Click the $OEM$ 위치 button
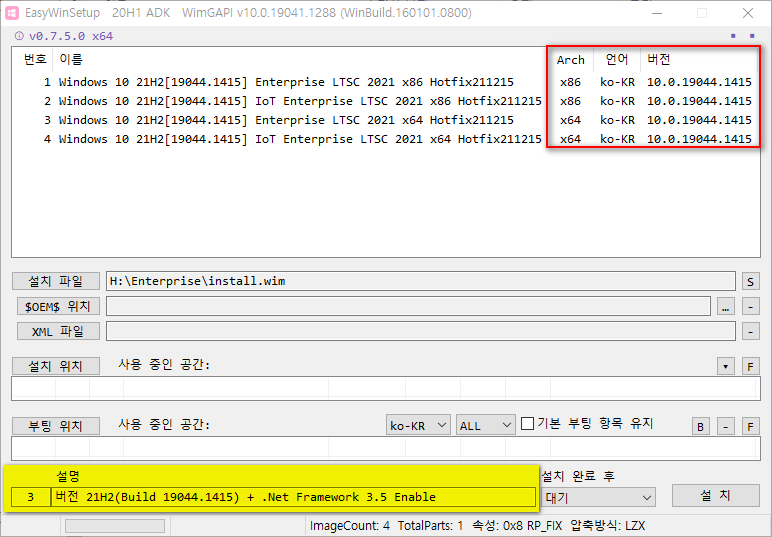Screen dimensions: 772x537 58,306
